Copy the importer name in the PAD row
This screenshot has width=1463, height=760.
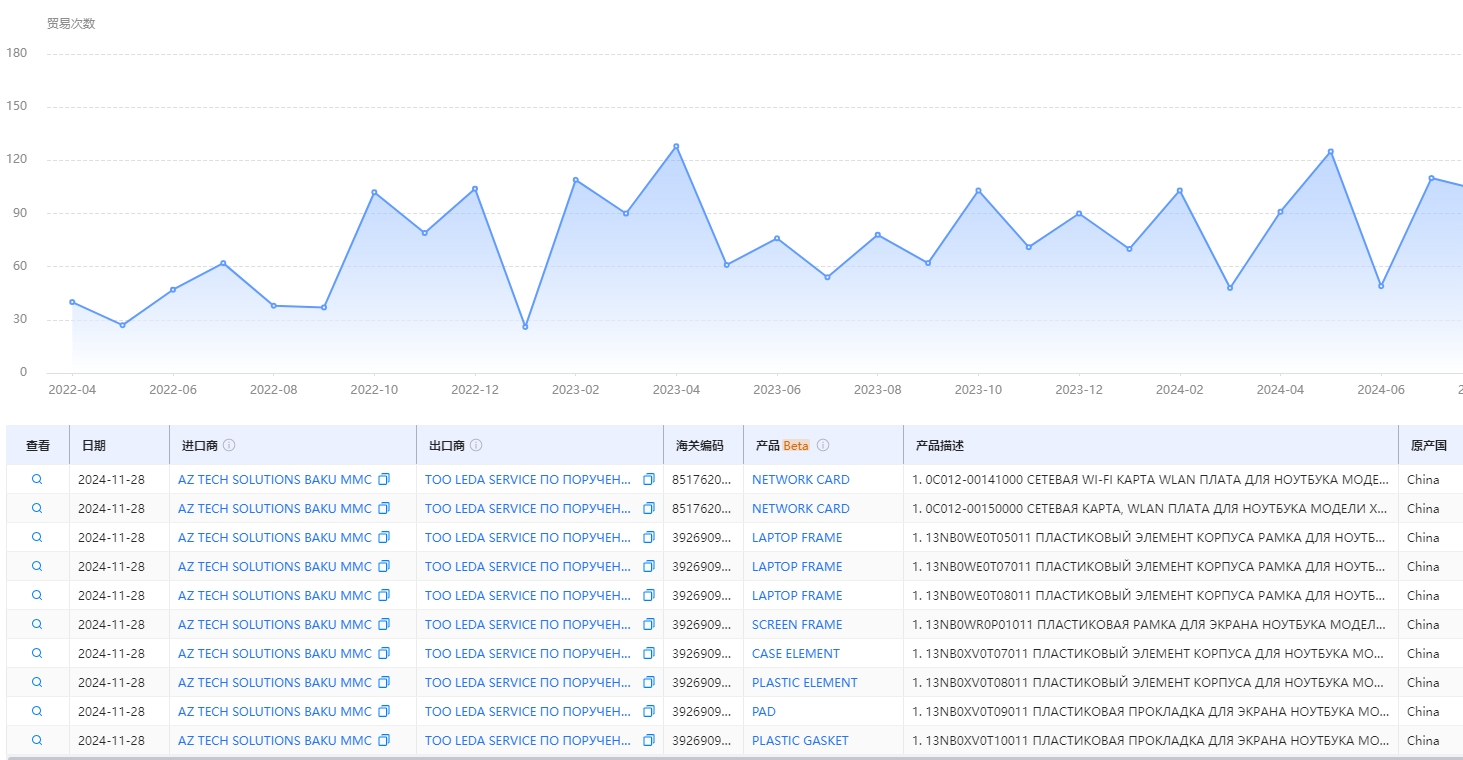[384, 712]
